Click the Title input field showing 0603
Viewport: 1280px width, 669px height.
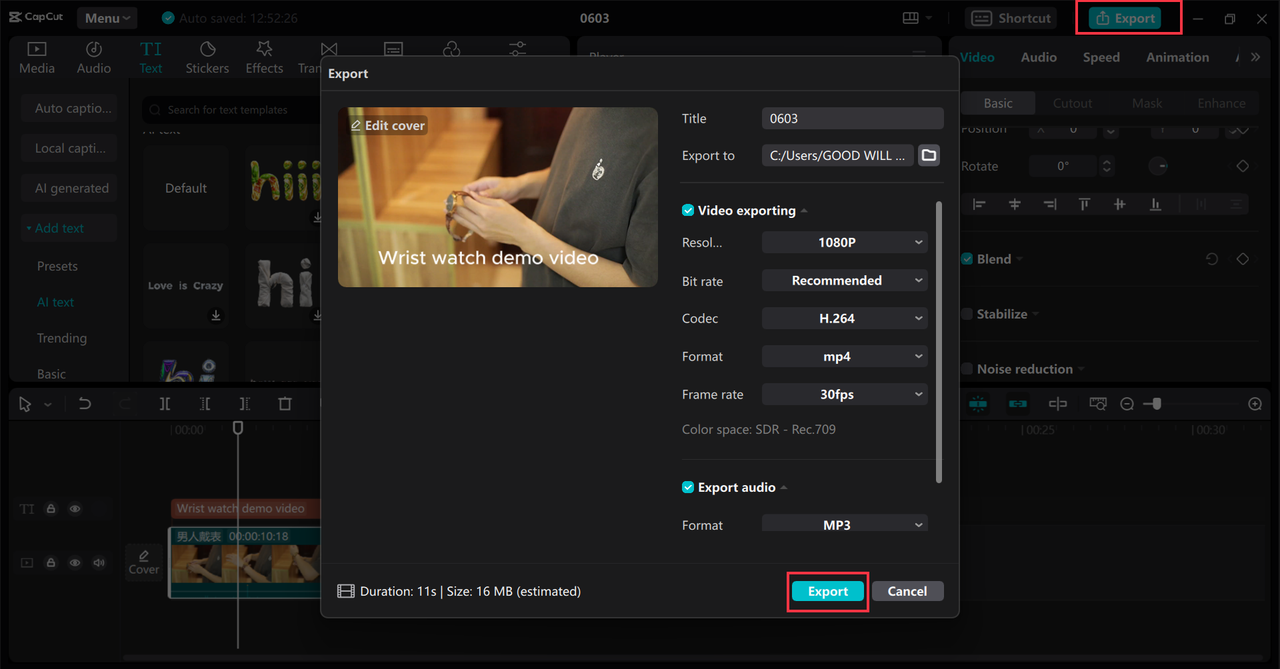point(852,118)
